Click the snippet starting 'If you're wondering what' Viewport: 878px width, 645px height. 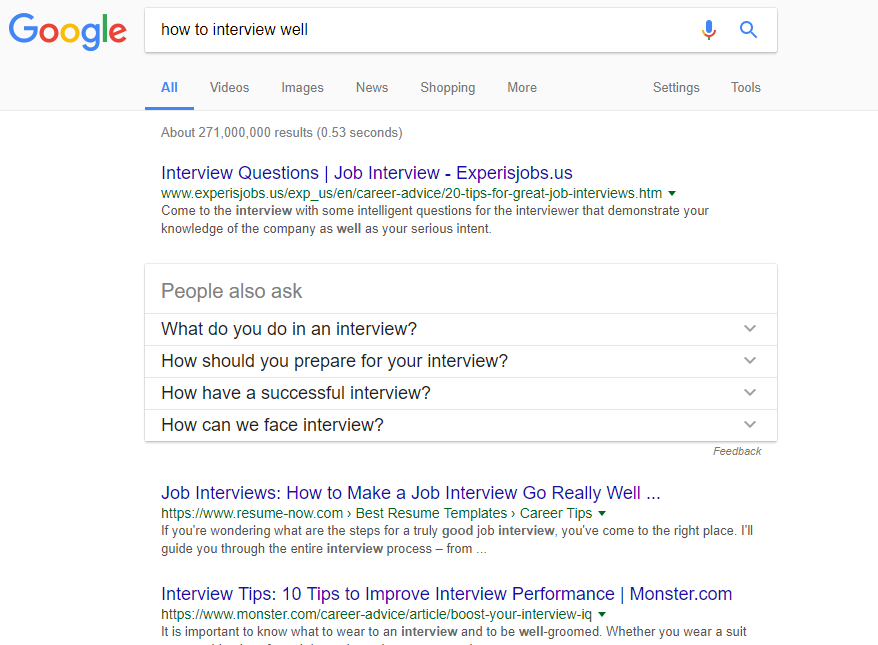click(x=457, y=539)
